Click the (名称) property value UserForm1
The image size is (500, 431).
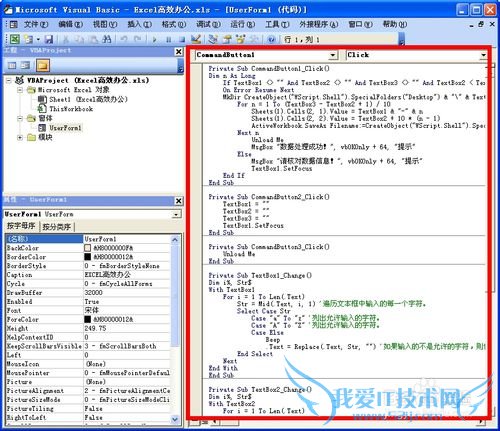point(127,239)
